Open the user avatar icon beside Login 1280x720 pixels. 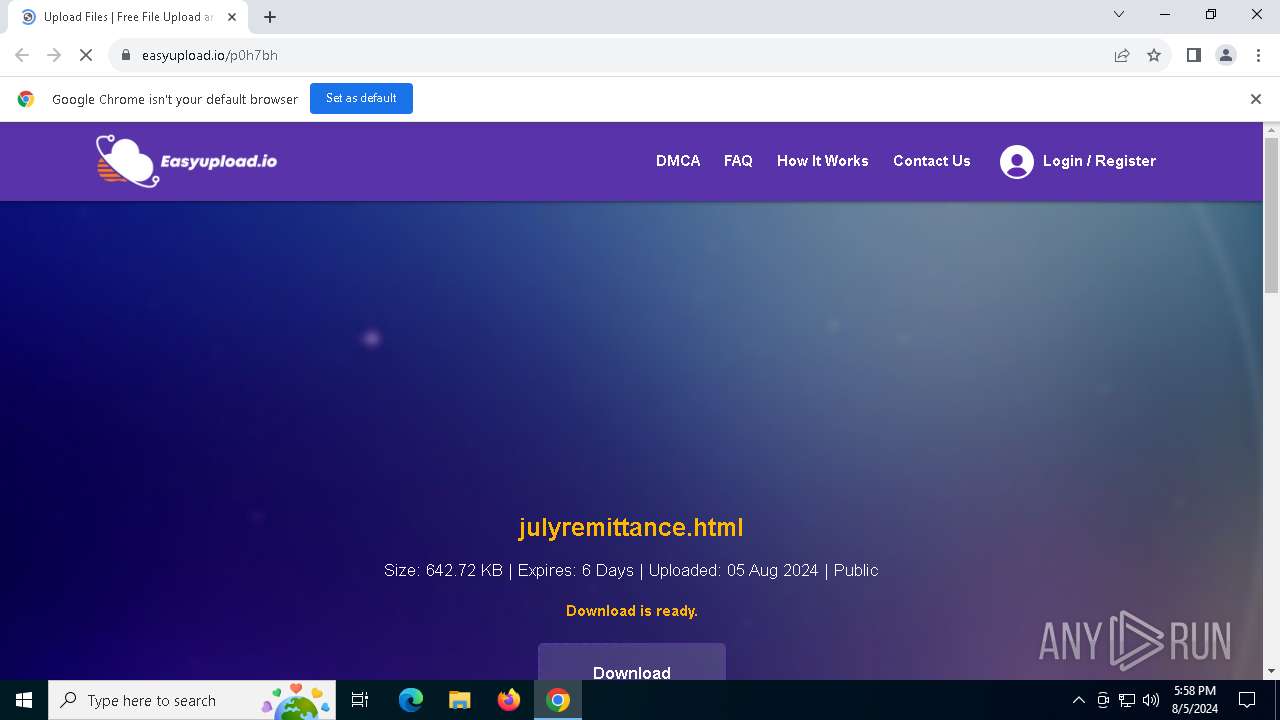[1016, 161]
